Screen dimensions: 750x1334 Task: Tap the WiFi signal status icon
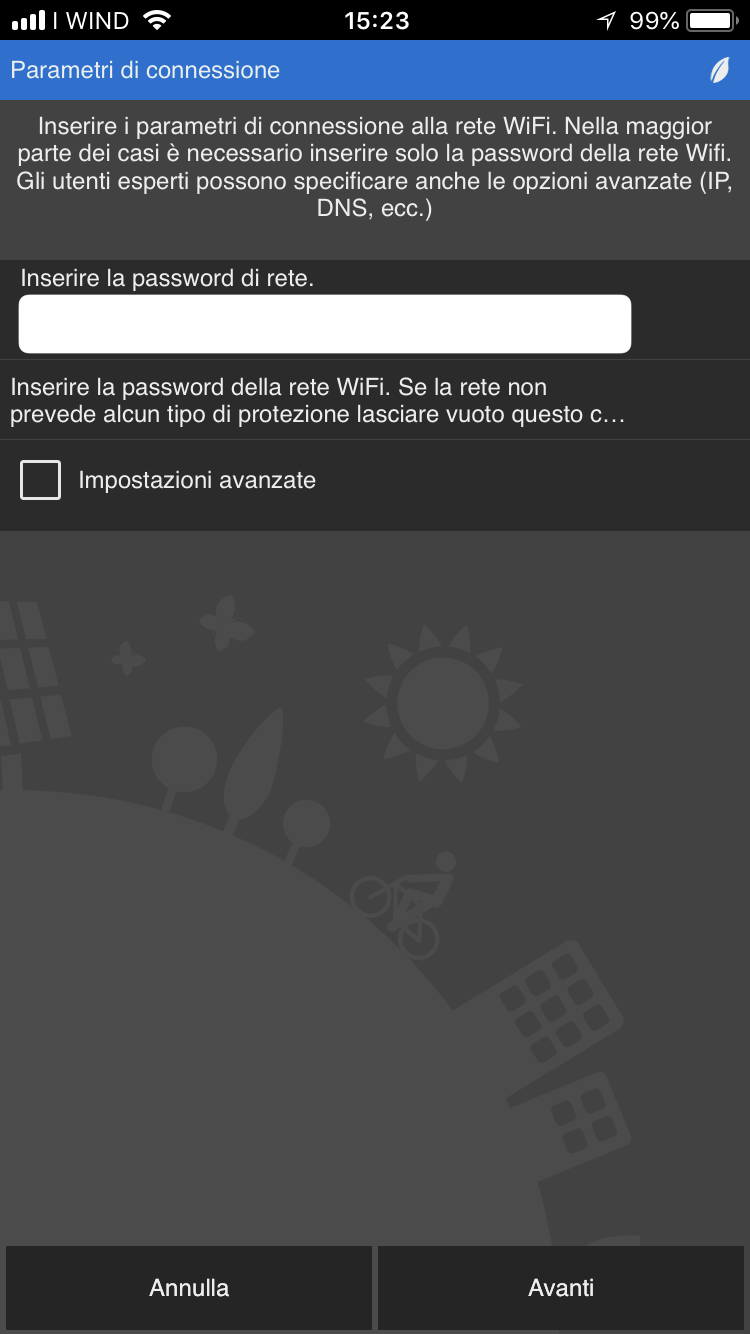pyautogui.click(x=157, y=20)
